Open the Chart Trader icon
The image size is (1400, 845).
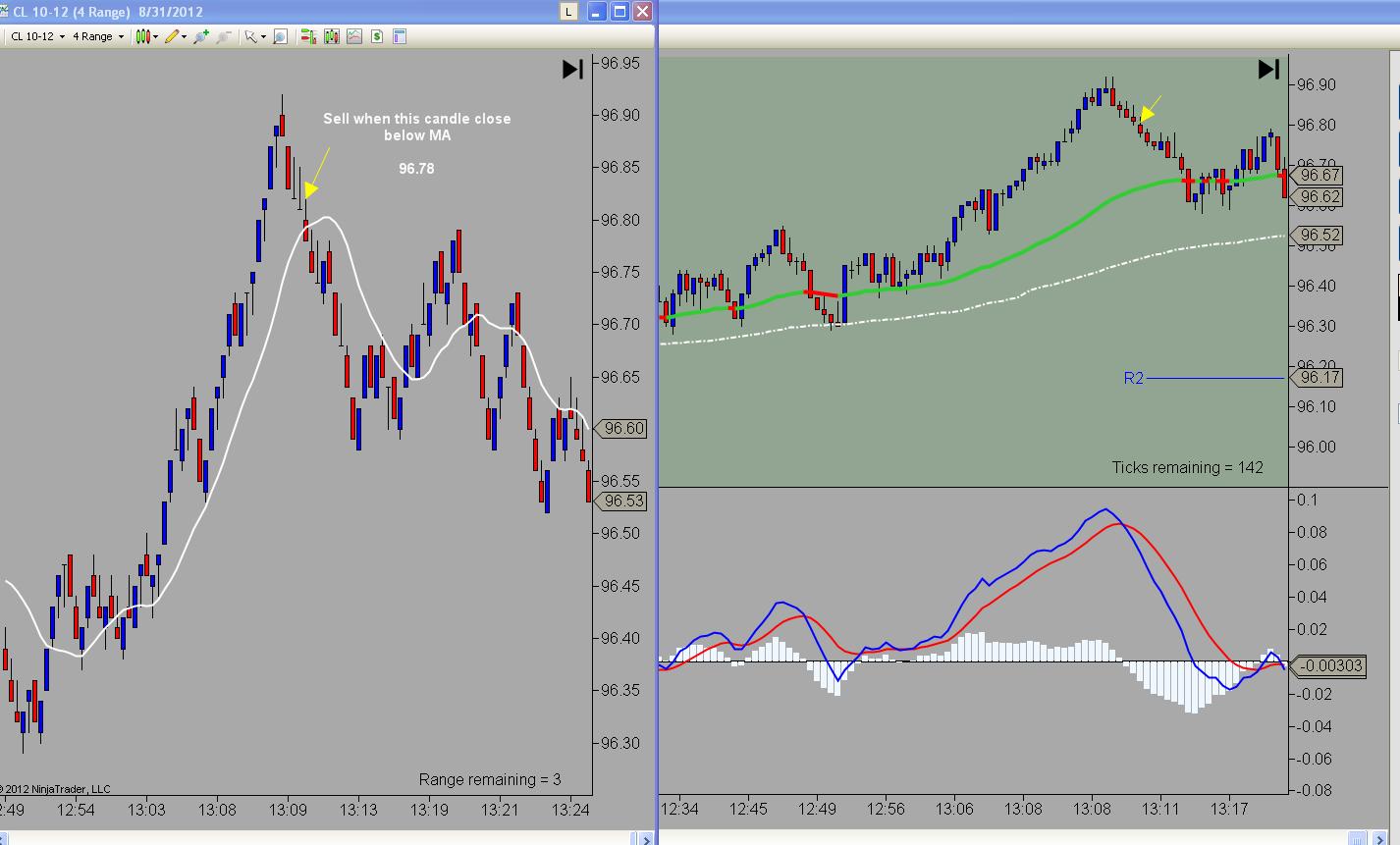tap(308, 36)
